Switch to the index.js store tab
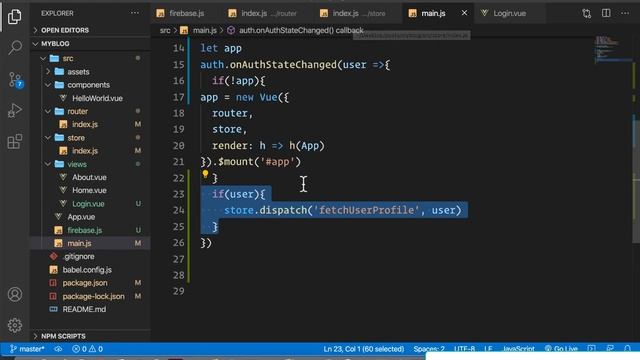This screenshot has width=640, height=360. pos(358,13)
